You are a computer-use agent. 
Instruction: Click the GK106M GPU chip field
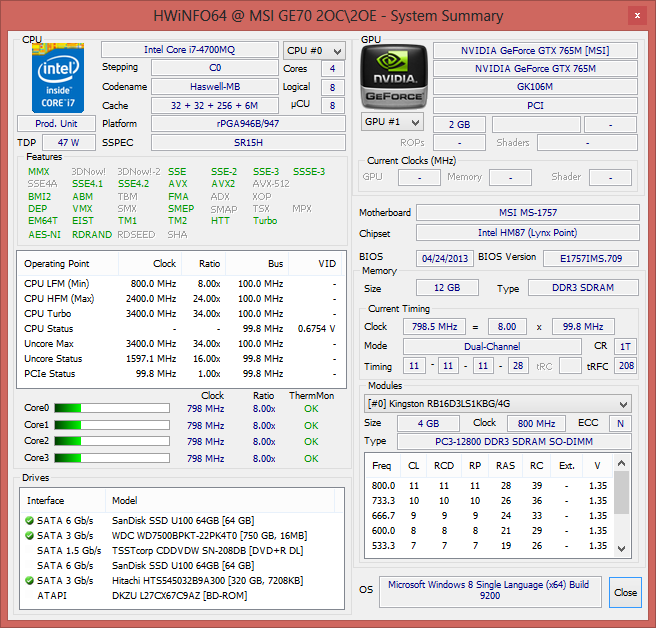point(535,87)
